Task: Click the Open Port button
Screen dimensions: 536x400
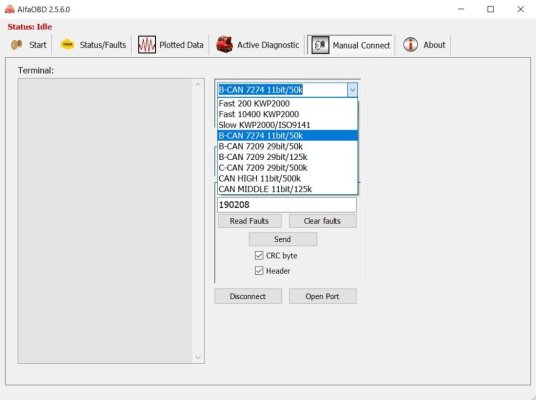Action: click(323, 296)
